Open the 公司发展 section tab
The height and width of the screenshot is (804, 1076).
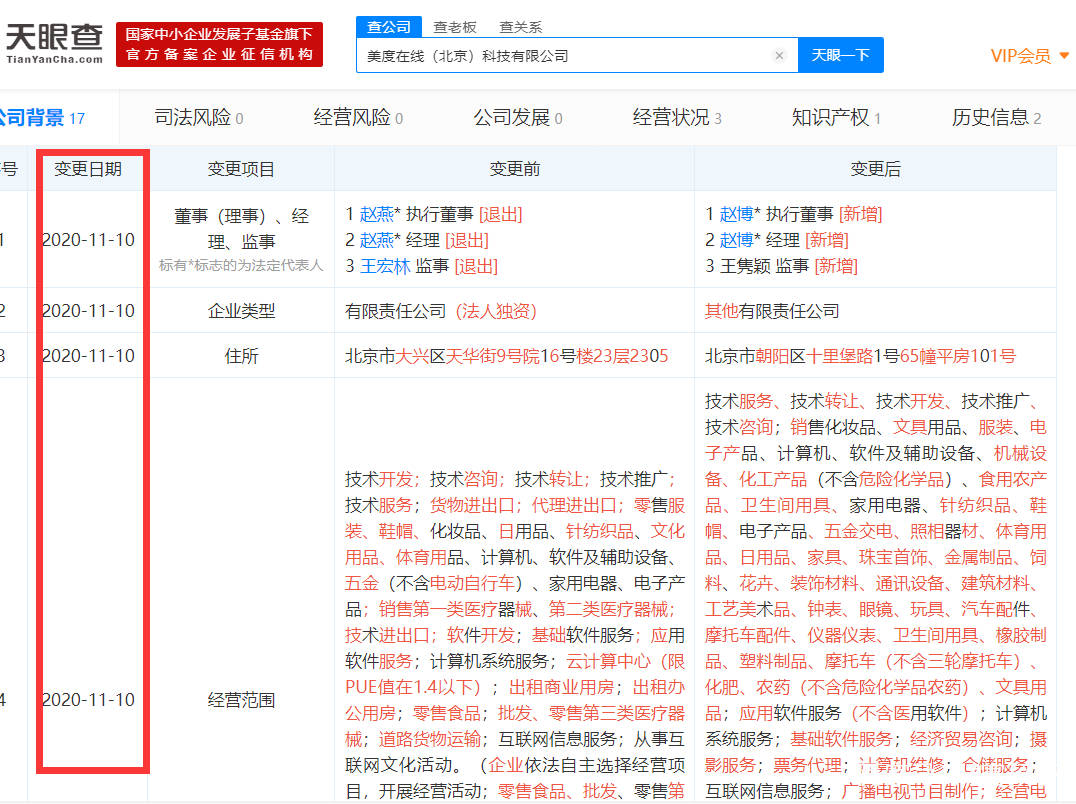[517, 118]
